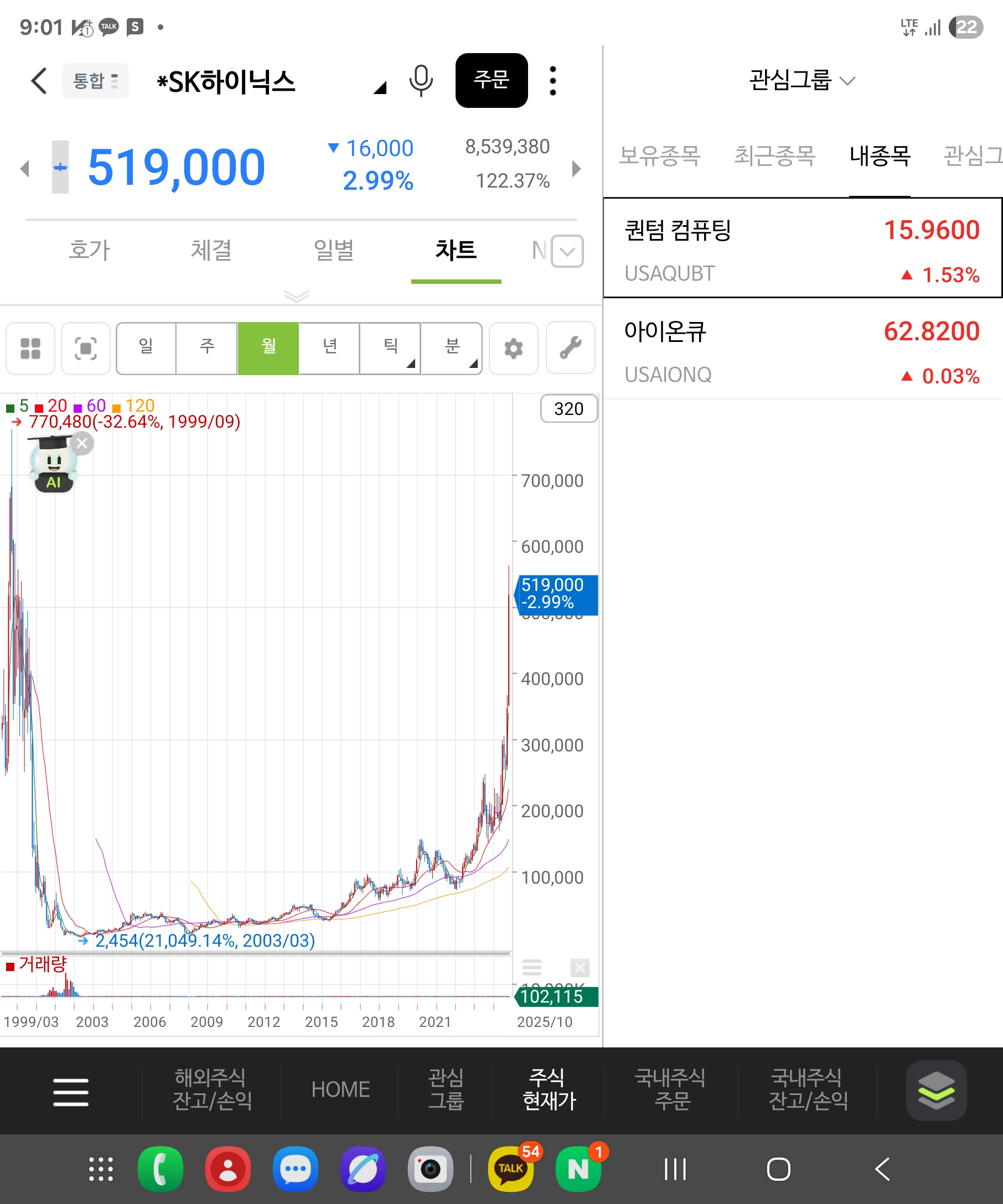
Task: Select the 주 weekly chart period
Action: pos(207,348)
